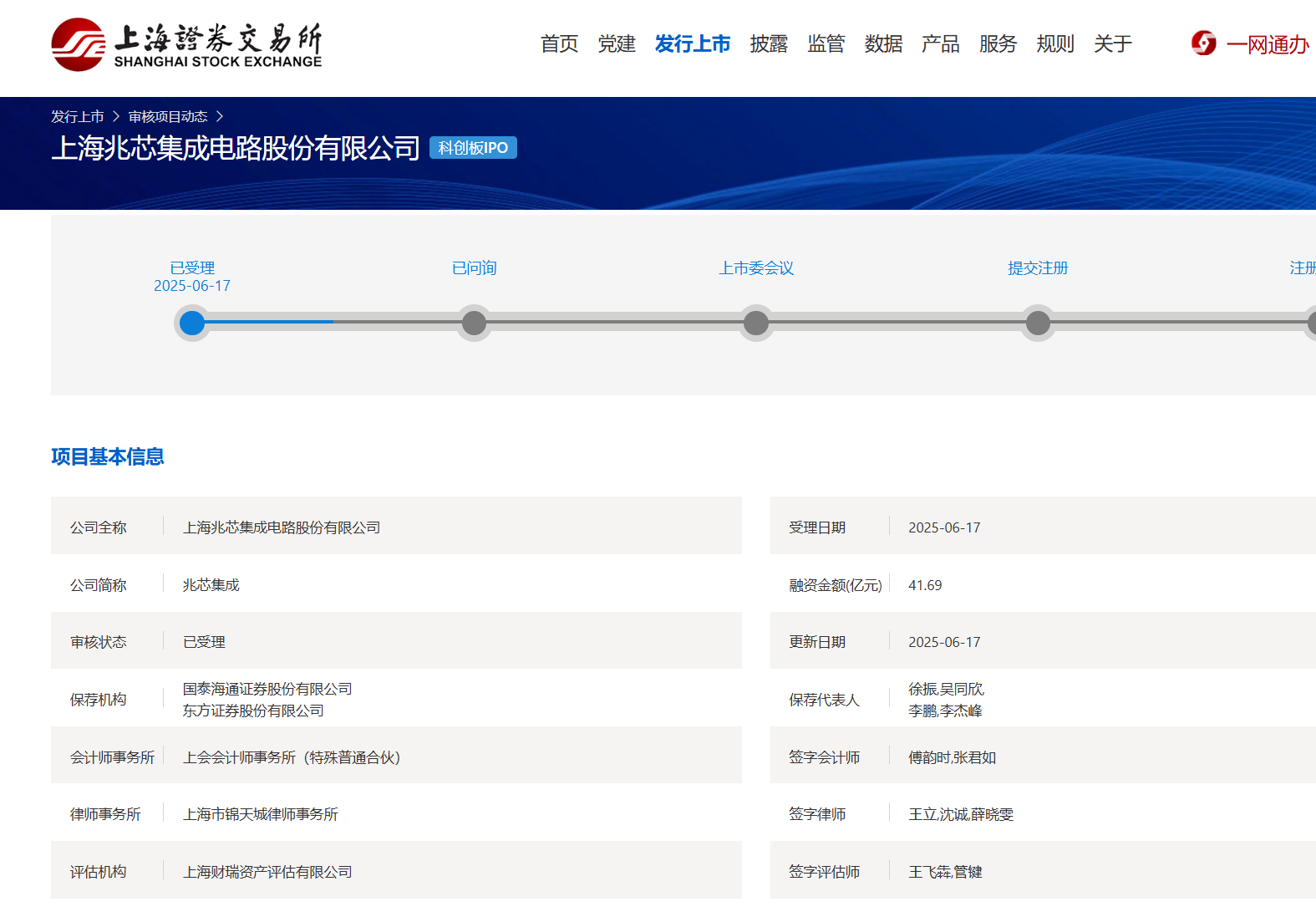The height and width of the screenshot is (917, 1316).
Task: Click the 保荐机构 row label
Action: [x=99, y=700]
